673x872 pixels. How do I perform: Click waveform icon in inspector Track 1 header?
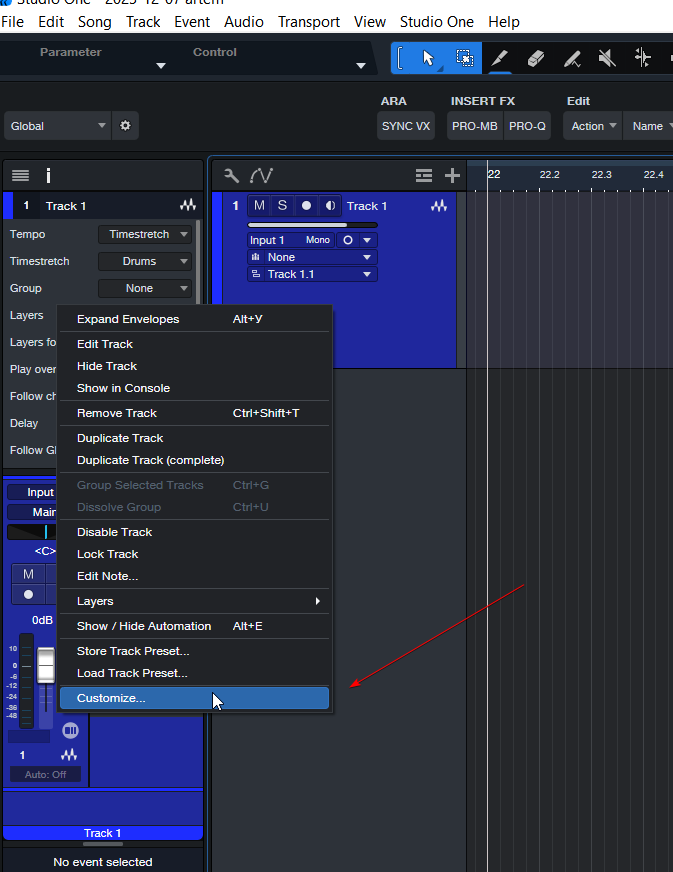(x=188, y=206)
